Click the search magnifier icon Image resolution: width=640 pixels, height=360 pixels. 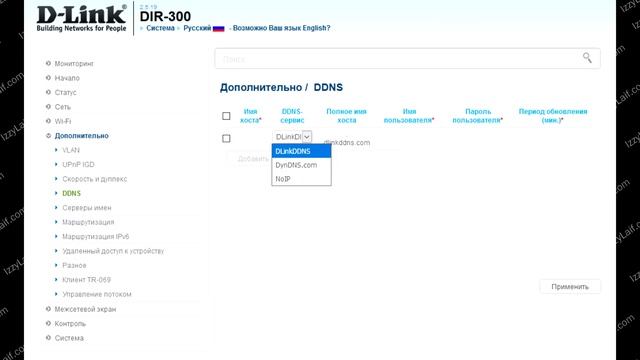pyautogui.click(x=587, y=58)
